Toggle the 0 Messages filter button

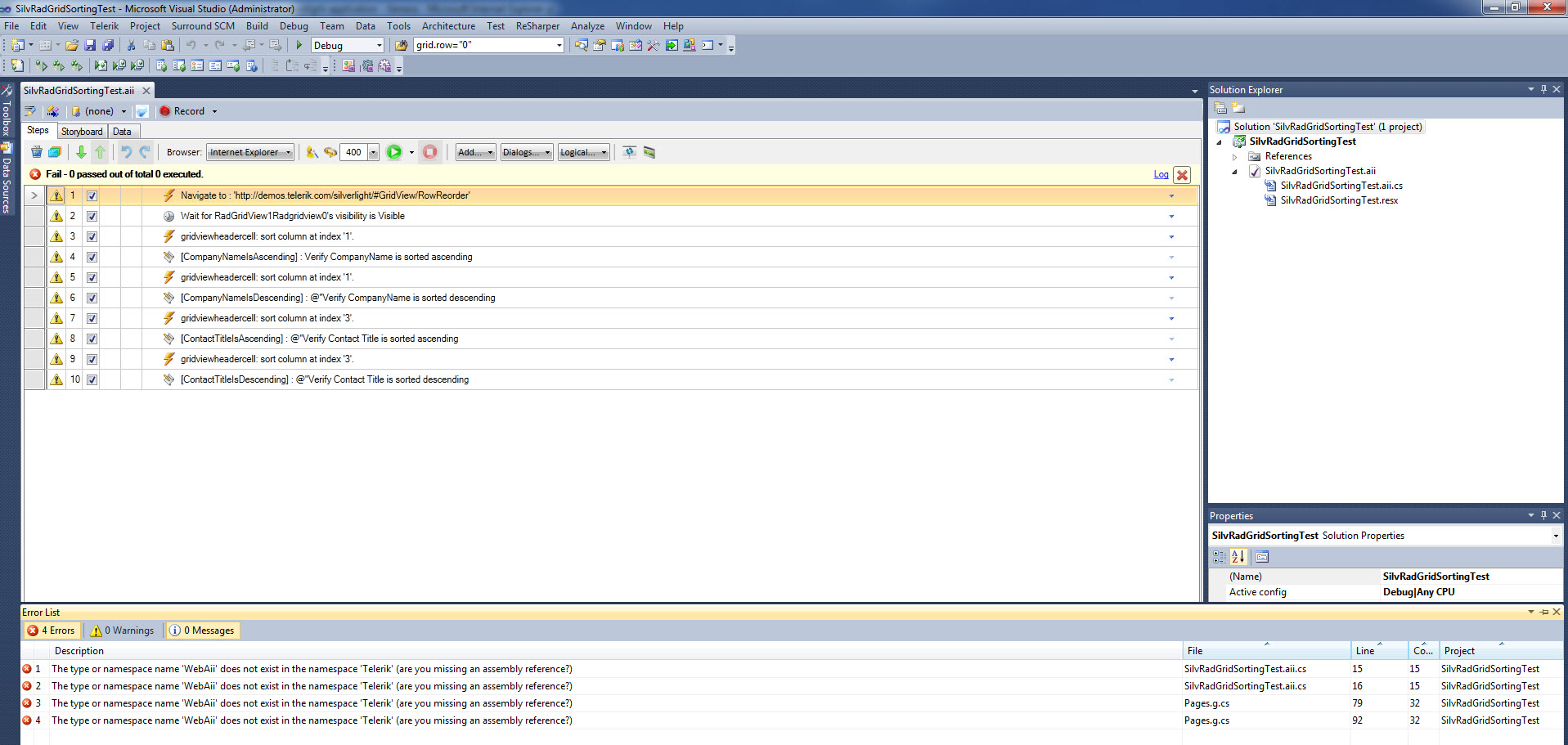[x=202, y=631]
